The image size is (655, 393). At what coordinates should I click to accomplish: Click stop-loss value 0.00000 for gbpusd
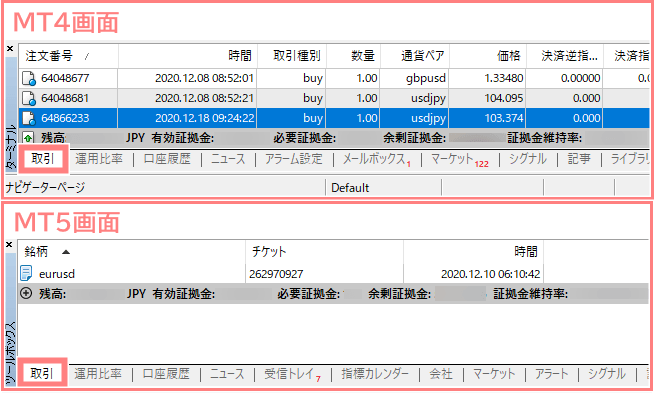pos(581,78)
